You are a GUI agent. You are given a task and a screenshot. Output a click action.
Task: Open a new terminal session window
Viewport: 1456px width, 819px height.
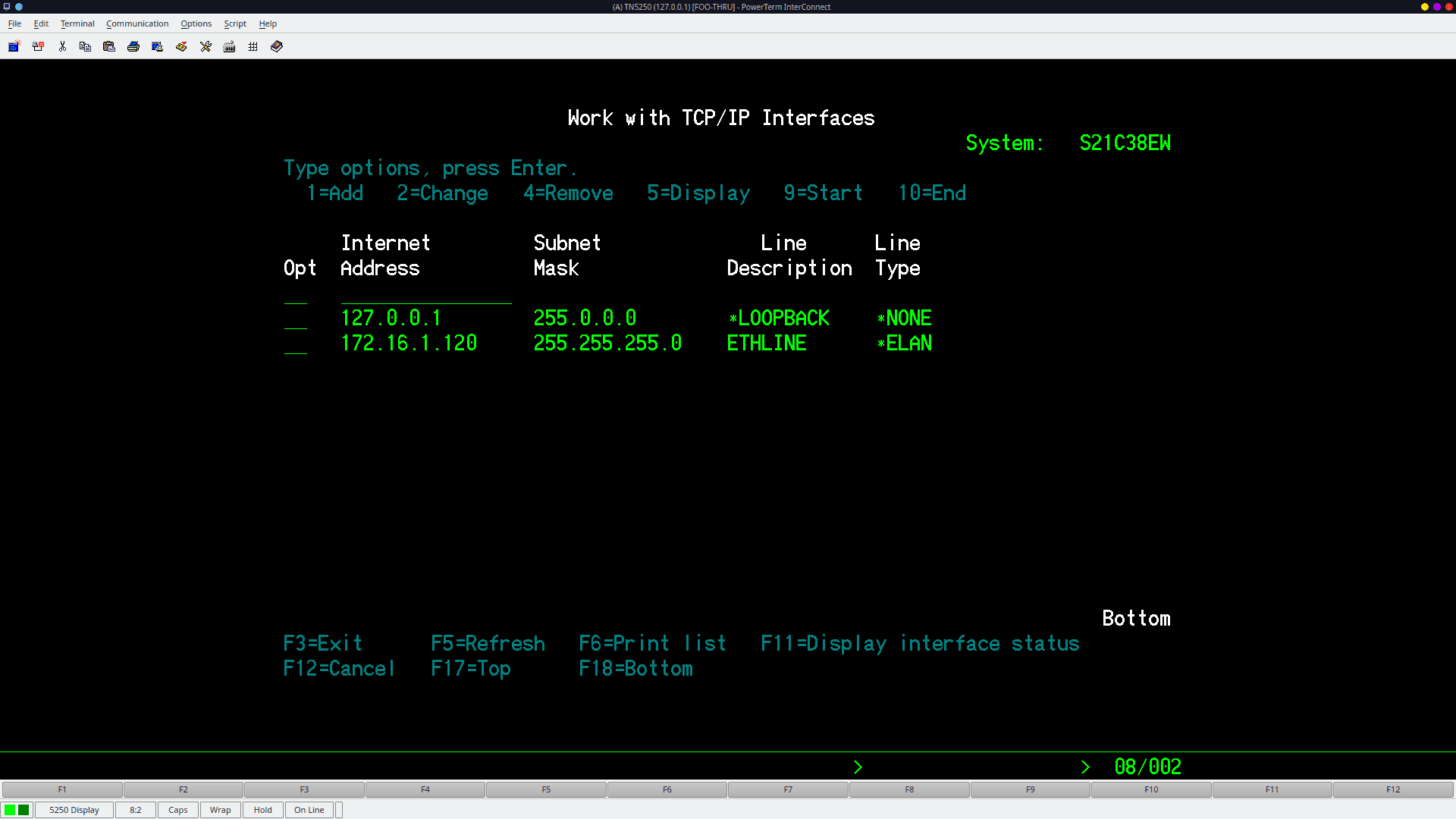click(x=14, y=46)
